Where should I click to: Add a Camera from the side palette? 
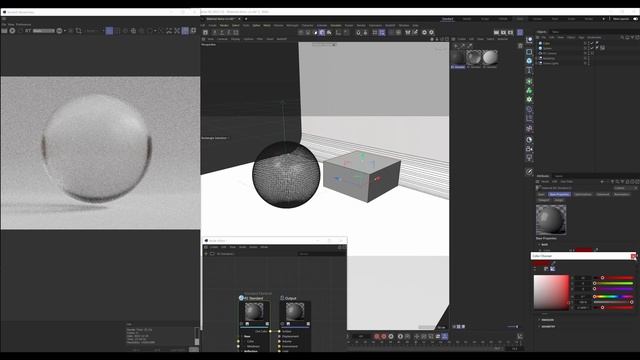529,149
